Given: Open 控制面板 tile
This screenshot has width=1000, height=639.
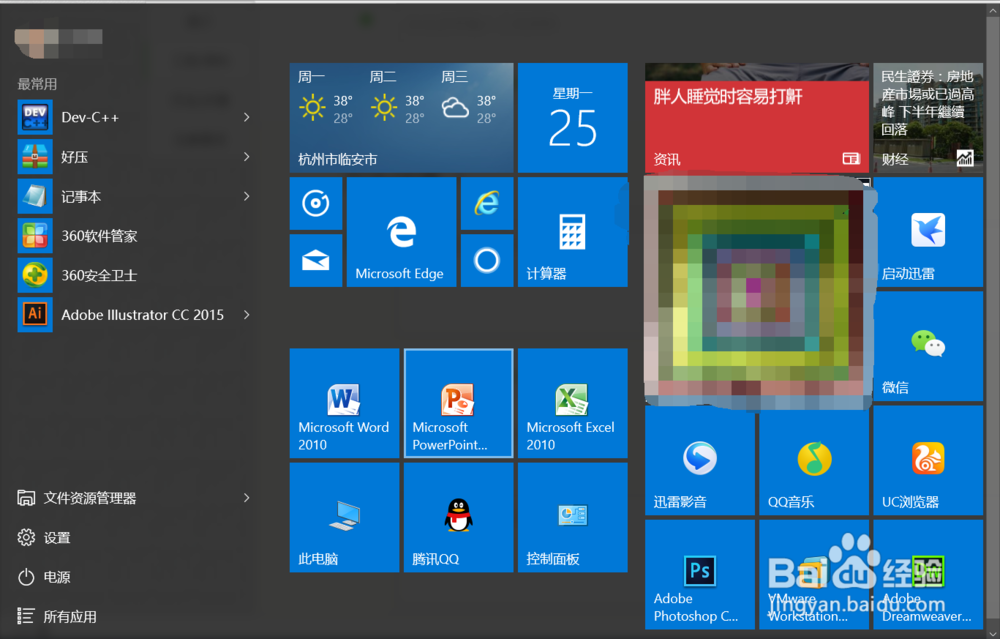Looking at the screenshot, I should [573, 518].
